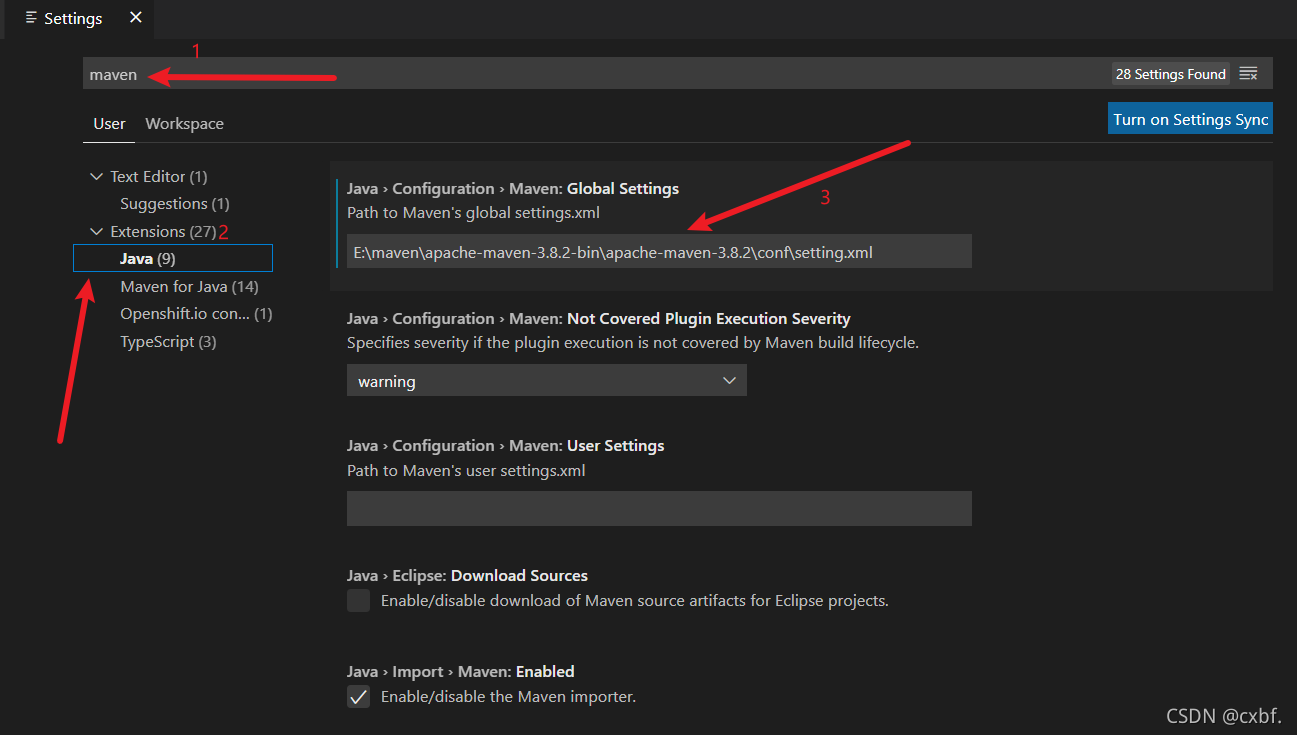1297x735 pixels.
Task: Switch to the Workspace settings tab
Action: pyautogui.click(x=184, y=124)
